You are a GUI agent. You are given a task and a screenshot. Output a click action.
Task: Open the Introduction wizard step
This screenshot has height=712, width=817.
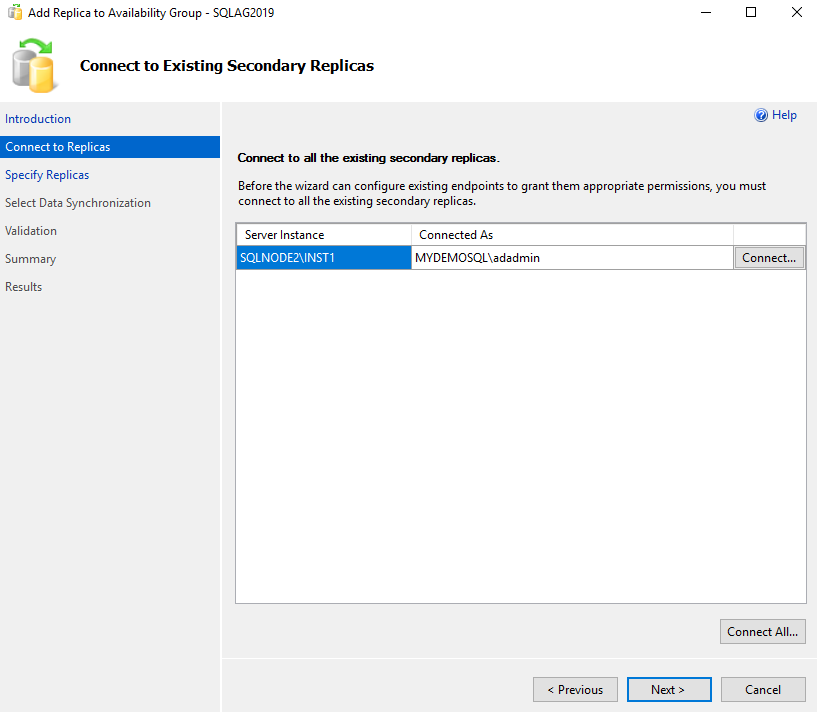tap(37, 118)
